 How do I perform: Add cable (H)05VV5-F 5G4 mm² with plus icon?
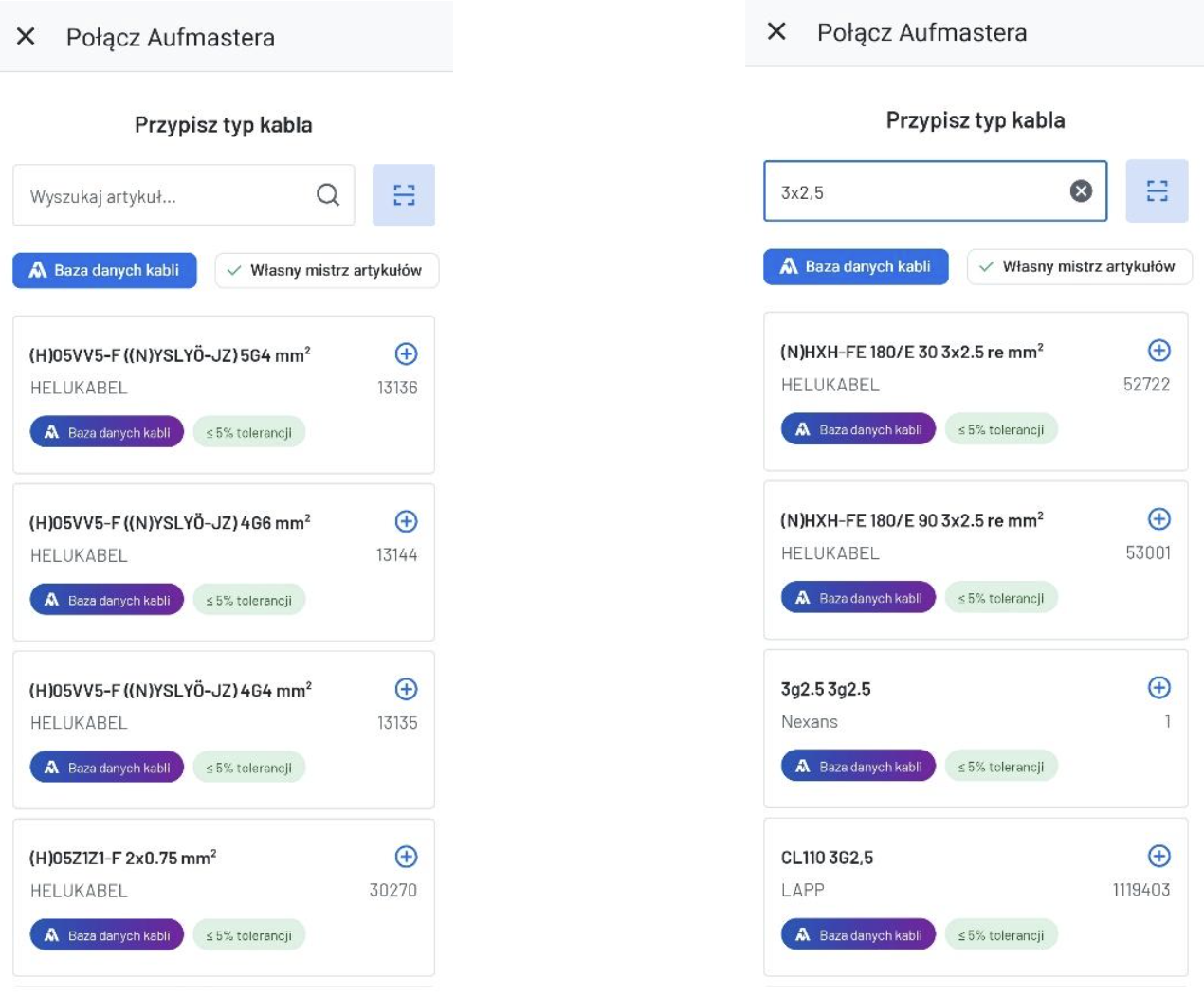coord(406,354)
